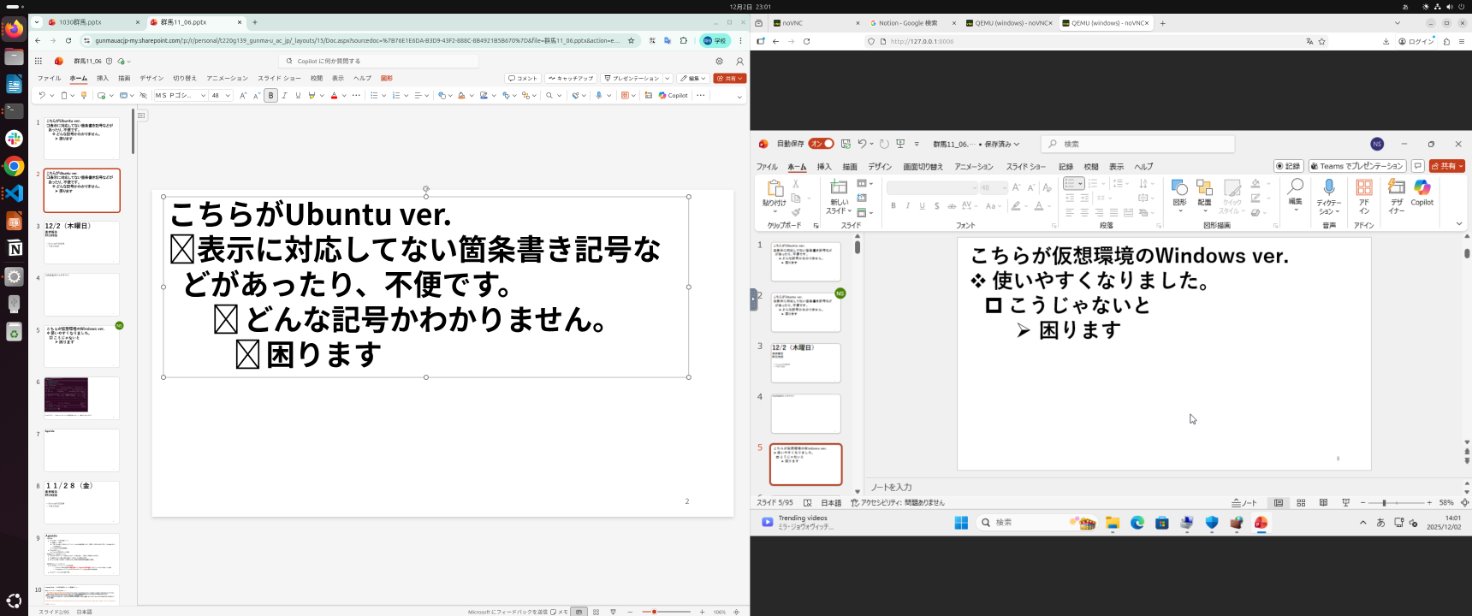
Task: Toggle the 自動保存 AutoSave switch
Action: [x=821, y=144]
